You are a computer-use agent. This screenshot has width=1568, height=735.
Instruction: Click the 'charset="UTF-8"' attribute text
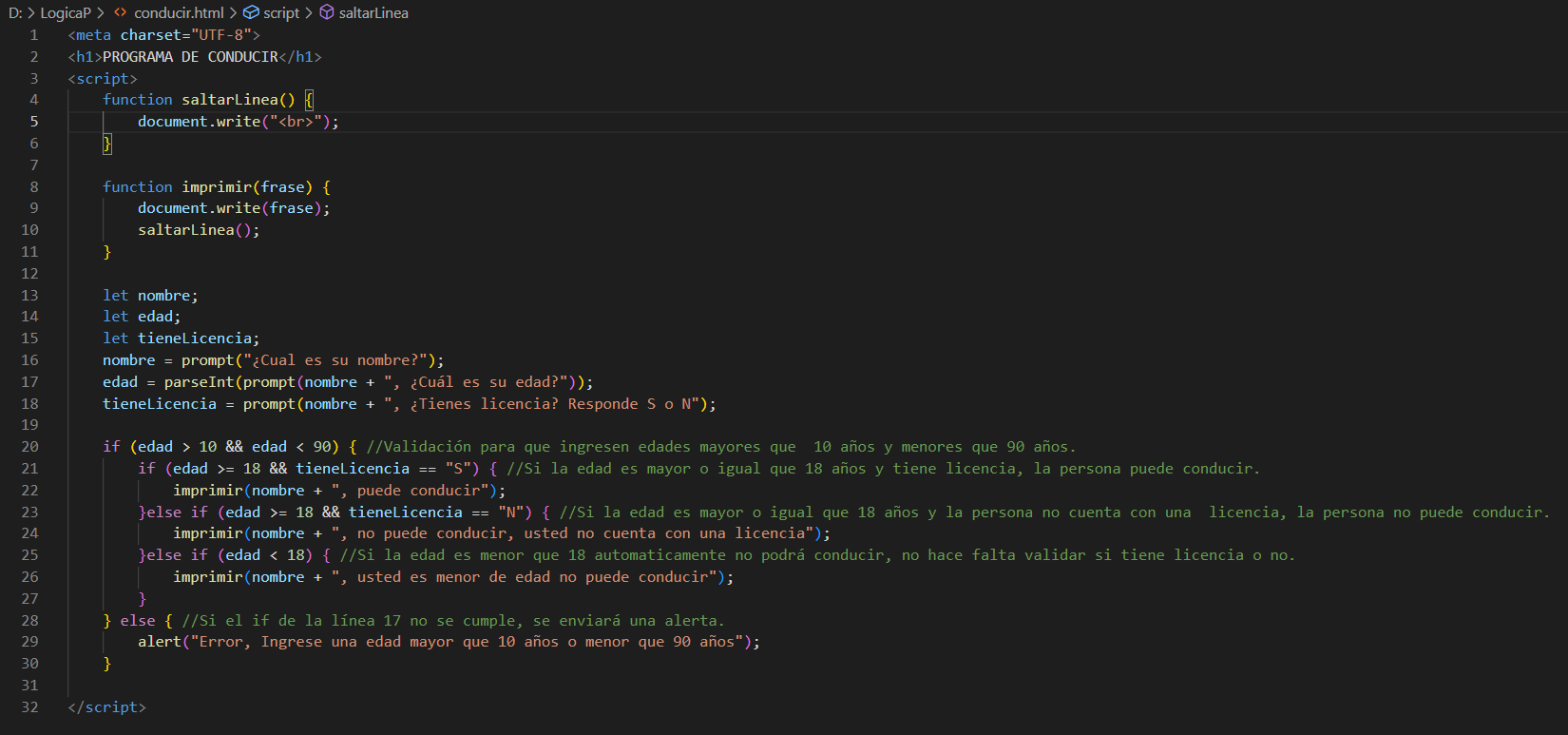(x=186, y=35)
